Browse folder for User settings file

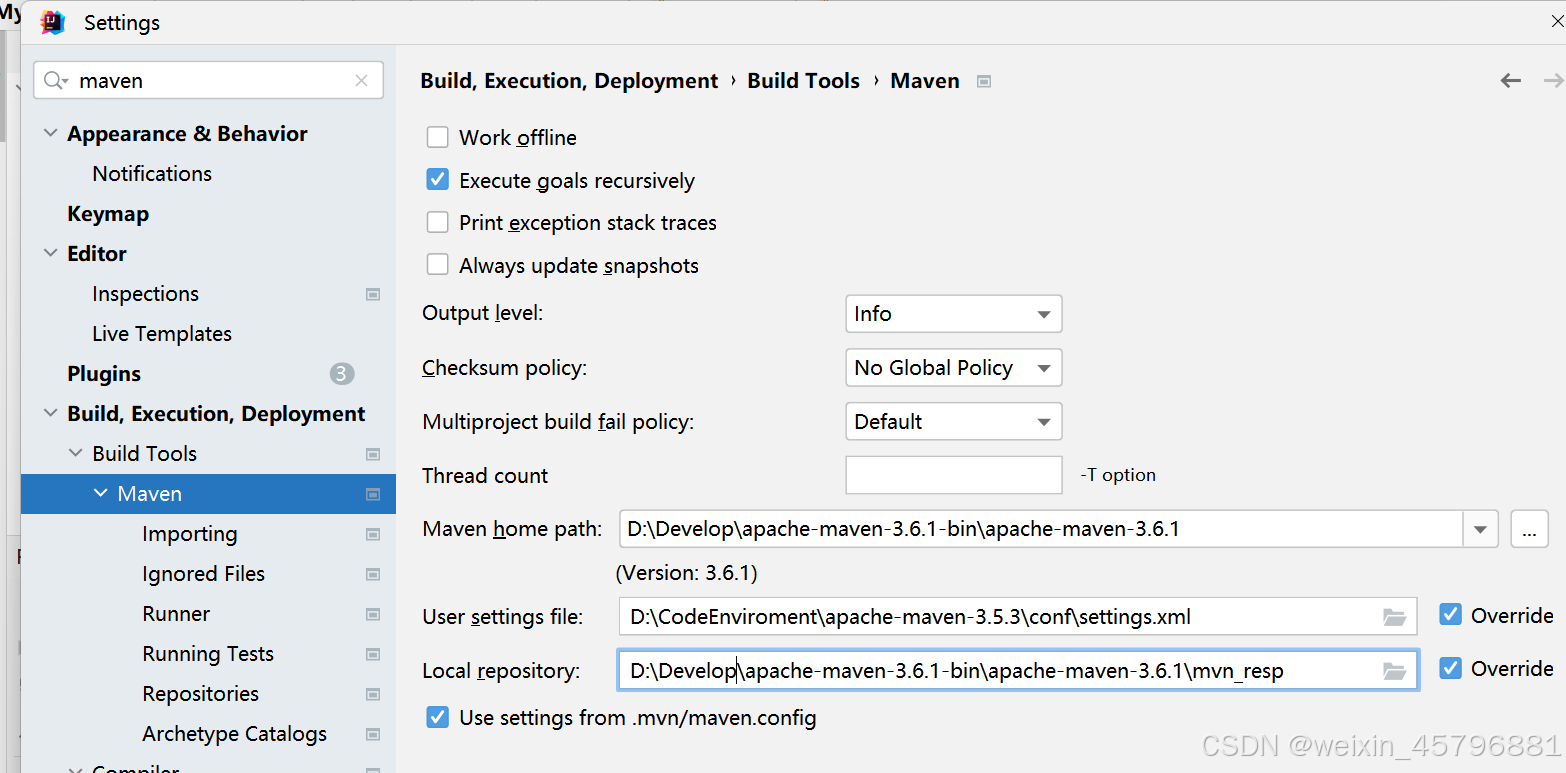click(1395, 617)
